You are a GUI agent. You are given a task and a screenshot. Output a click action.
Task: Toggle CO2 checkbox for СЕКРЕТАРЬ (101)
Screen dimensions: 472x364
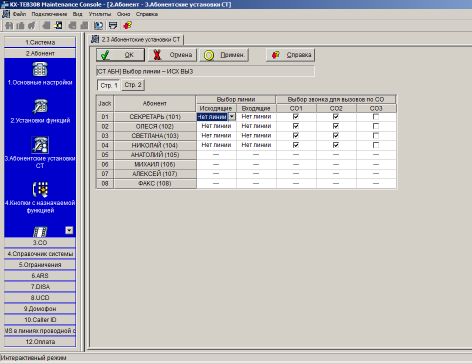[x=336, y=116]
